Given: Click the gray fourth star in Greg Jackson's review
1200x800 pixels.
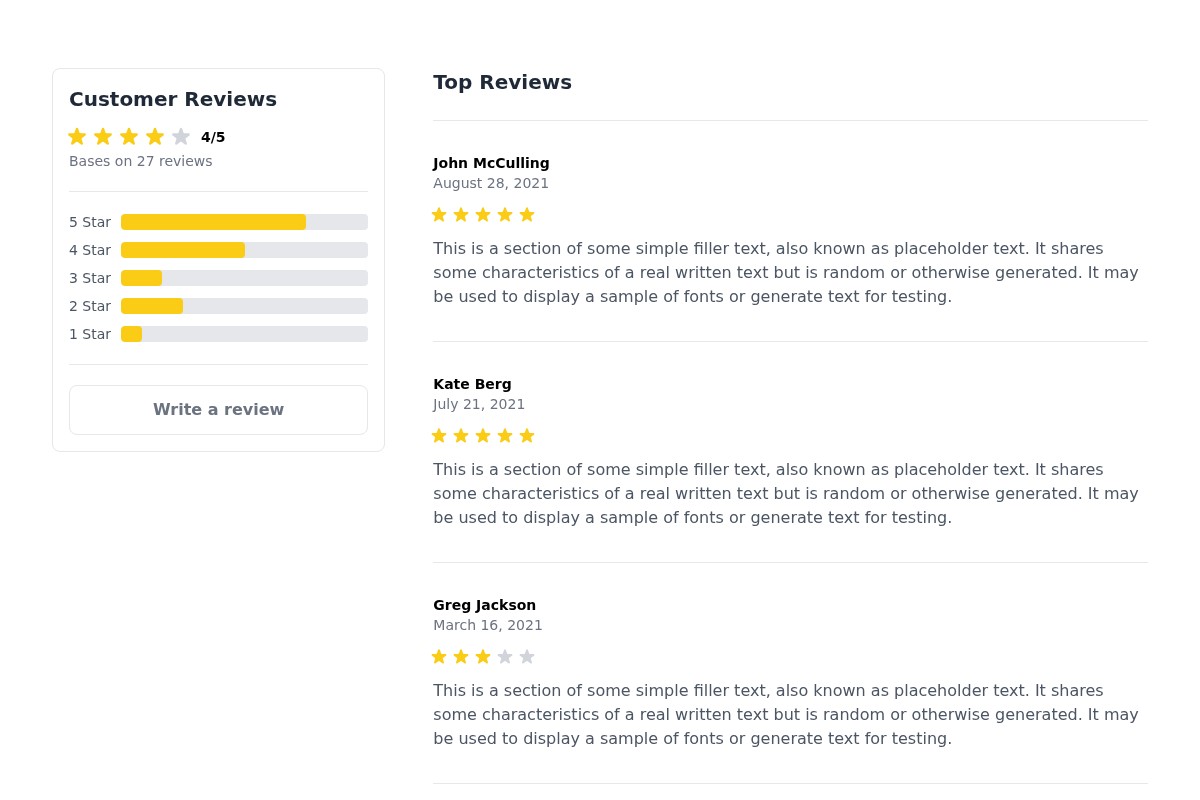Looking at the screenshot, I should point(505,657).
